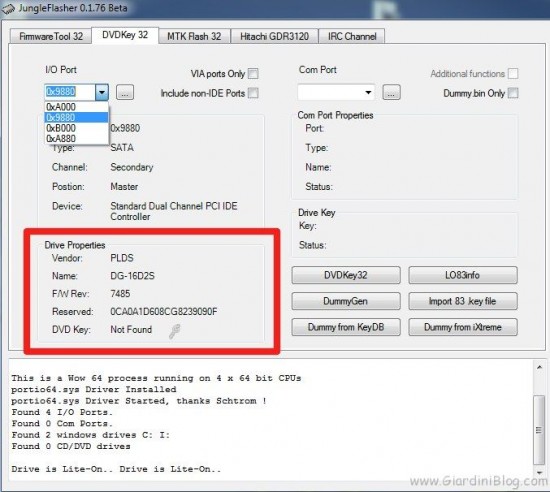550x492 pixels.
Task: Click the browse button next to Com Port
Action: point(391,93)
